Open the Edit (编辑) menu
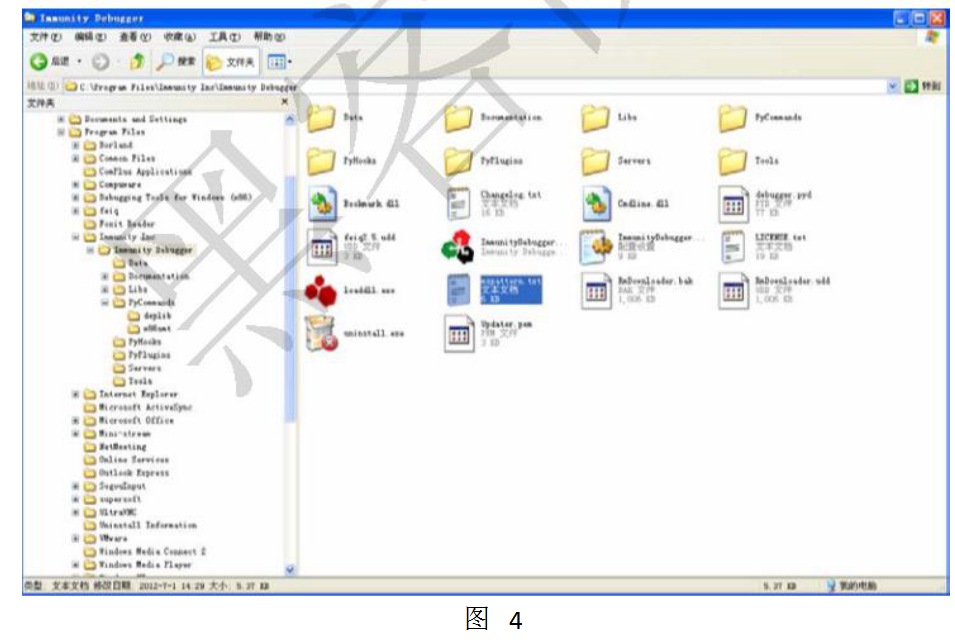955x642 pixels. [90, 37]
